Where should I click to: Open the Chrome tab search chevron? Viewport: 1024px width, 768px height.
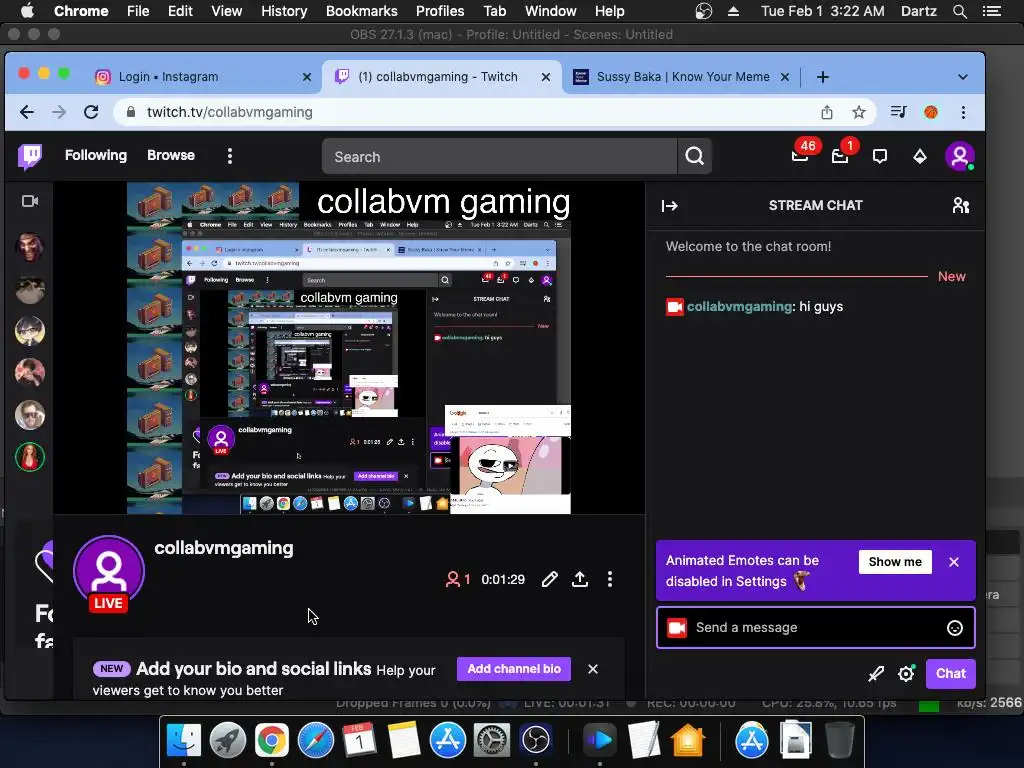point(963,77)
